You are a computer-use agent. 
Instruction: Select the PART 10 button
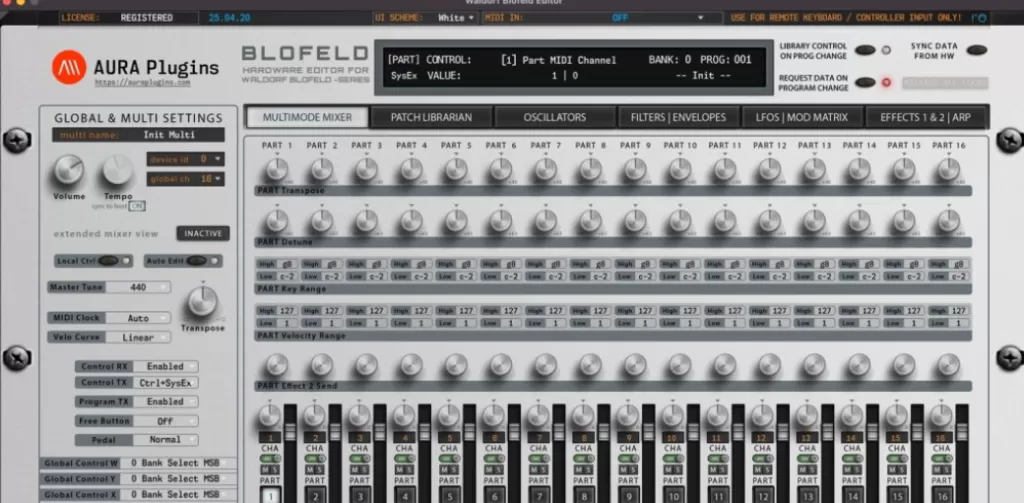click(x=673, y=495)
